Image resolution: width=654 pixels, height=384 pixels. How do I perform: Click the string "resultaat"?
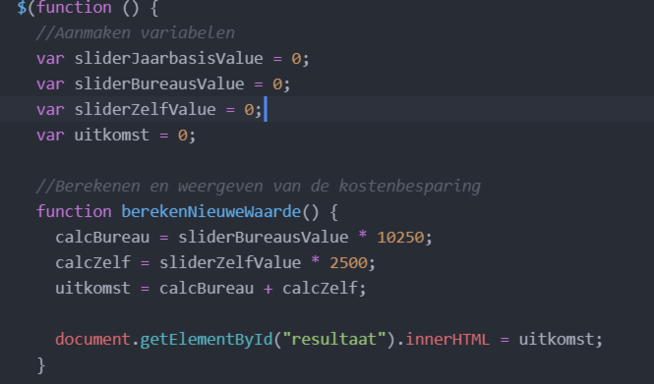click(x=334, y=339)
